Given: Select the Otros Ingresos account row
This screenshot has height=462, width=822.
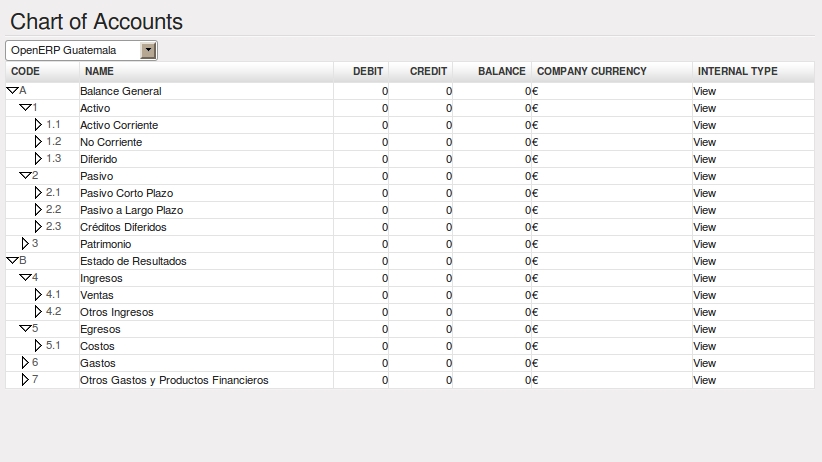Looking at the screenshot, I should coord(410,312).
